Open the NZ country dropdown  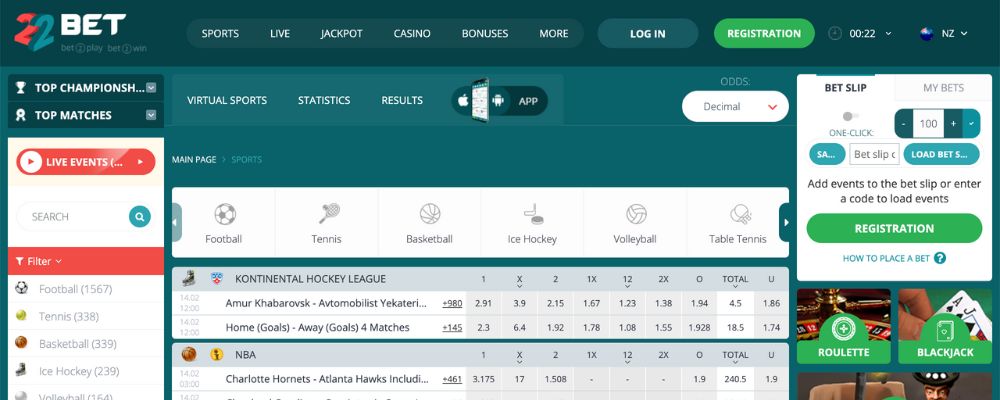(x=964, y=34)
